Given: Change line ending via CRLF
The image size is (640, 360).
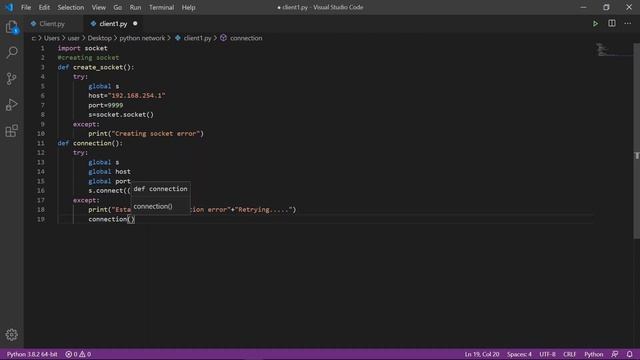Looking at the screenshot, I should 569,354.
